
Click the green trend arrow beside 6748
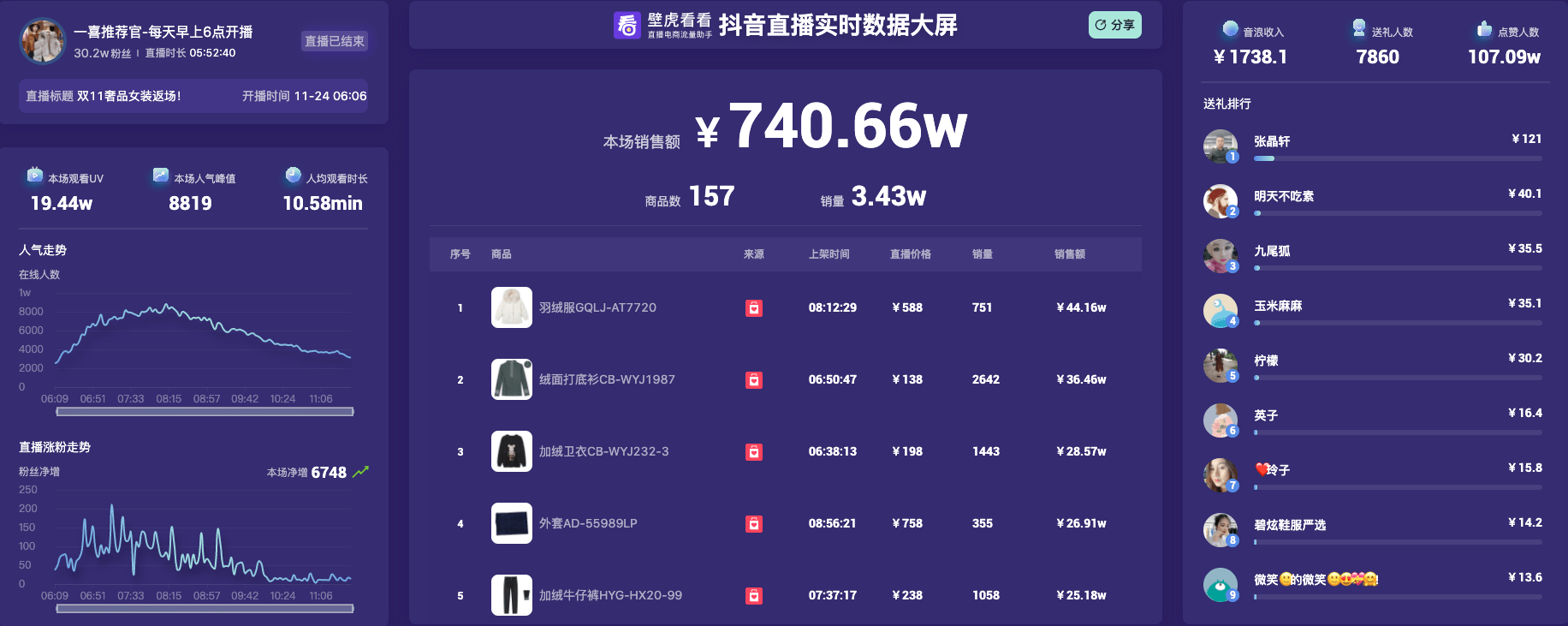[360, 472]
